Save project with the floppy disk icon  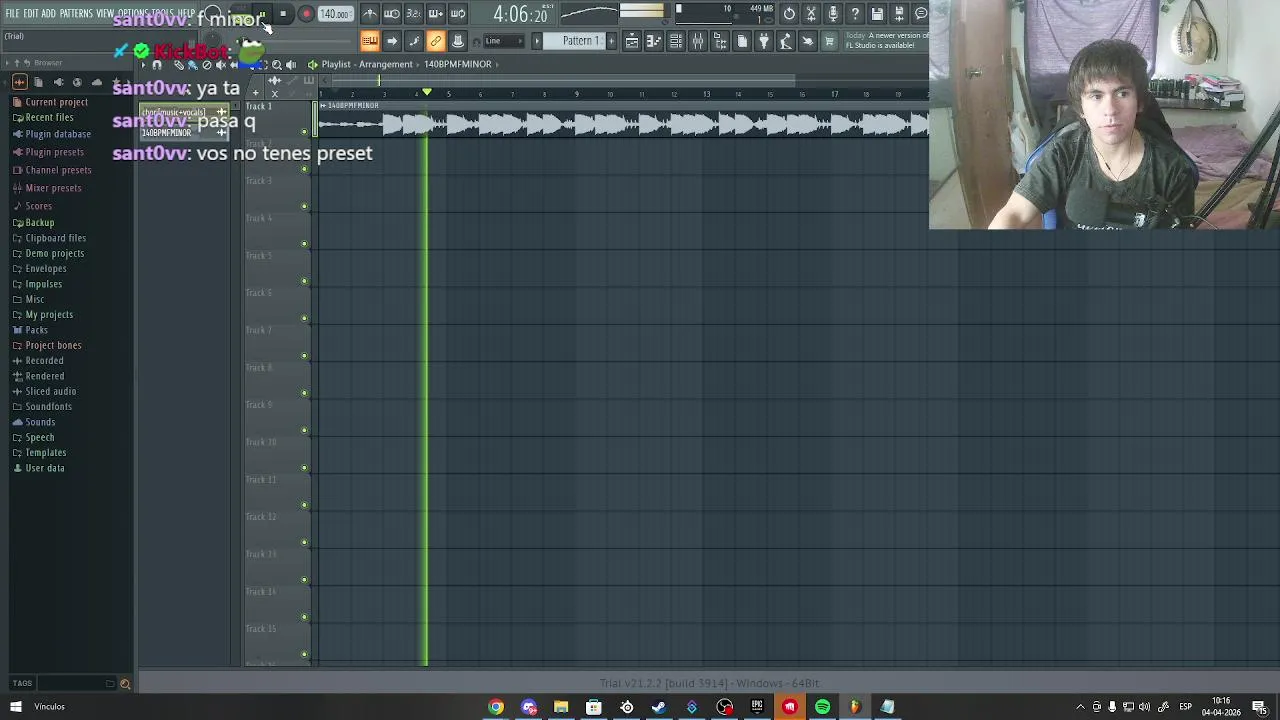click(x=877, y=14)
